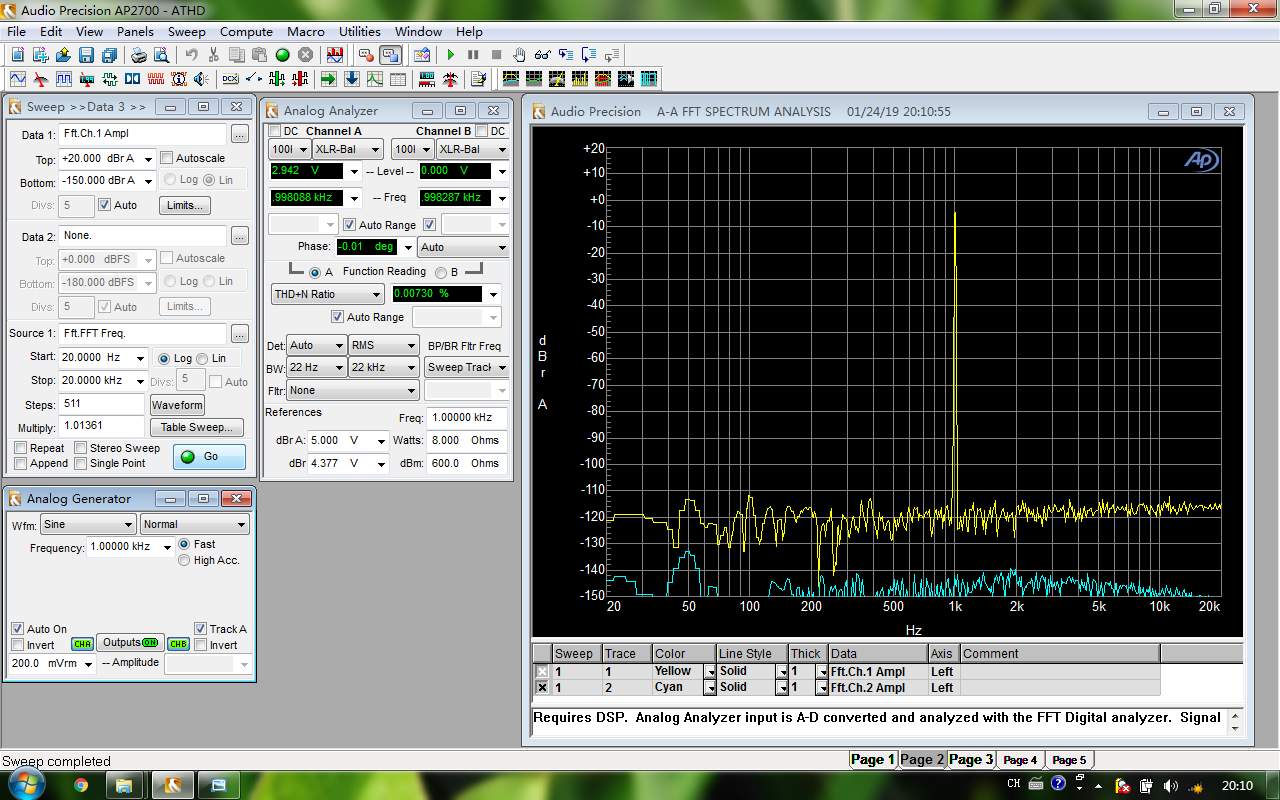Open Yellow color dropdown for trace 1
The height and width of the screenshot is (800, 1280).
pyautogui.click(x=710, y=672)
